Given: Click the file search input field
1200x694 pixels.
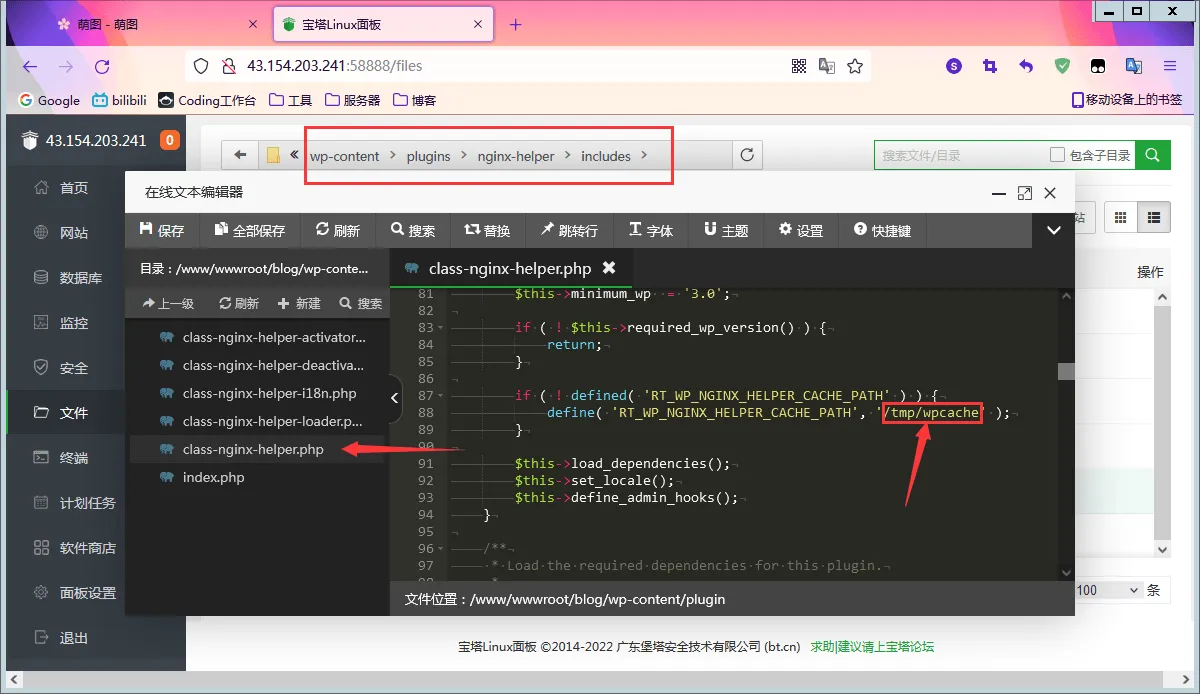Looking at the screenshot, I should point(960,155).
